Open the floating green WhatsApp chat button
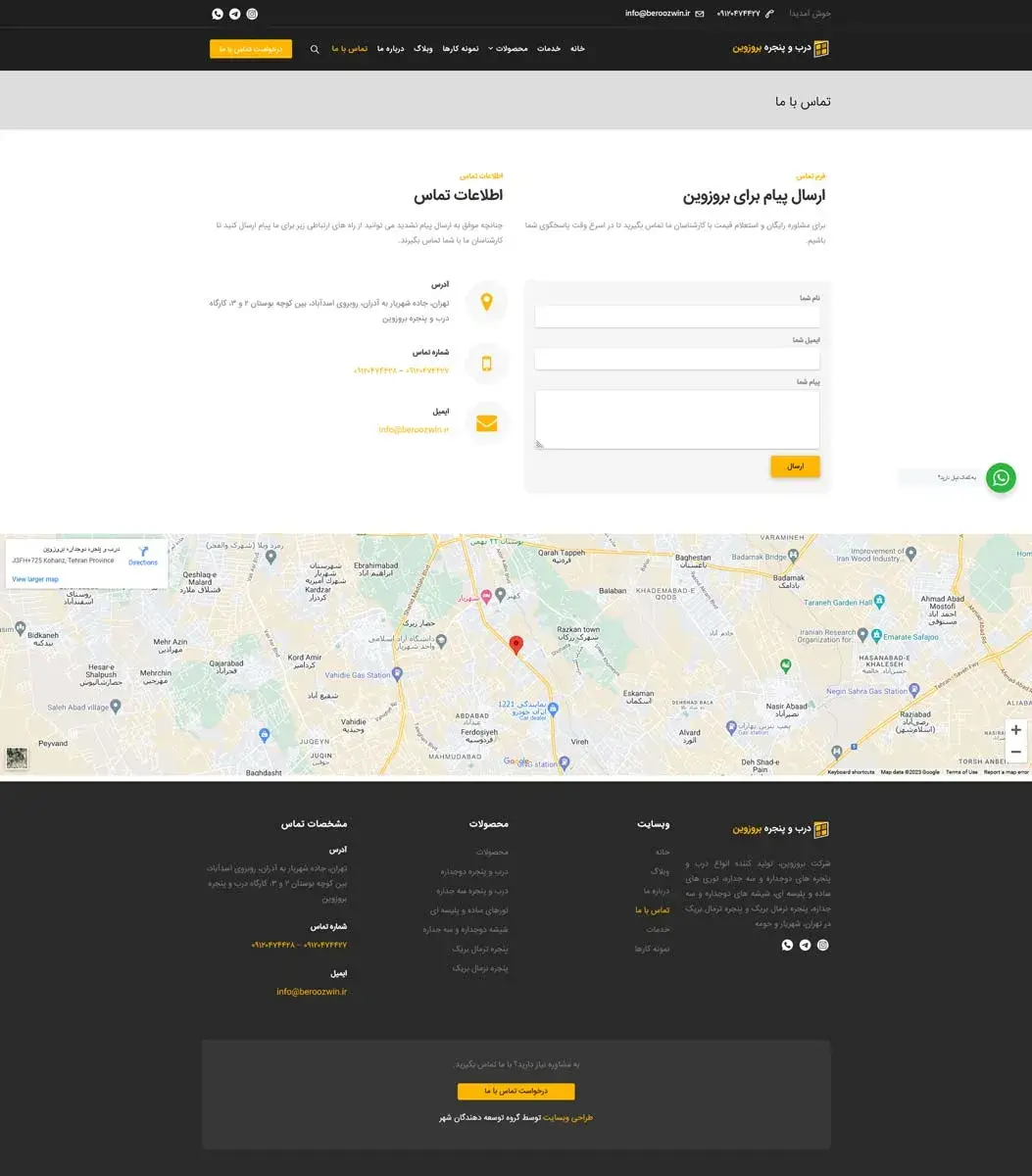The height and width of the screenshot is (1176, 1032). tap(1001, 477)
